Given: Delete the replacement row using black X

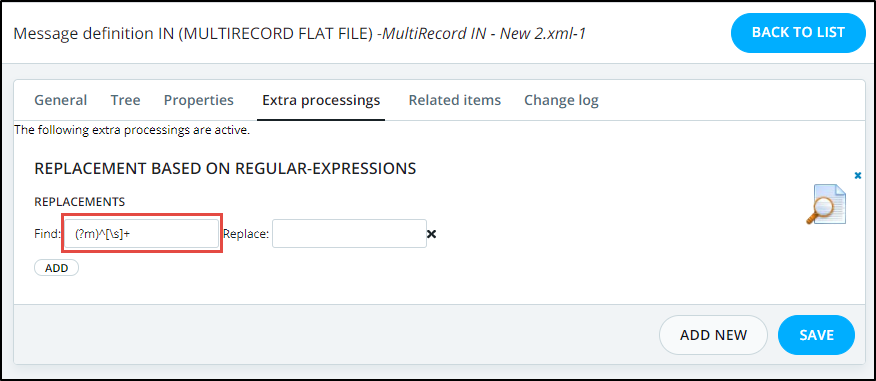Looking at the screenshot, I should pos(431,234).
